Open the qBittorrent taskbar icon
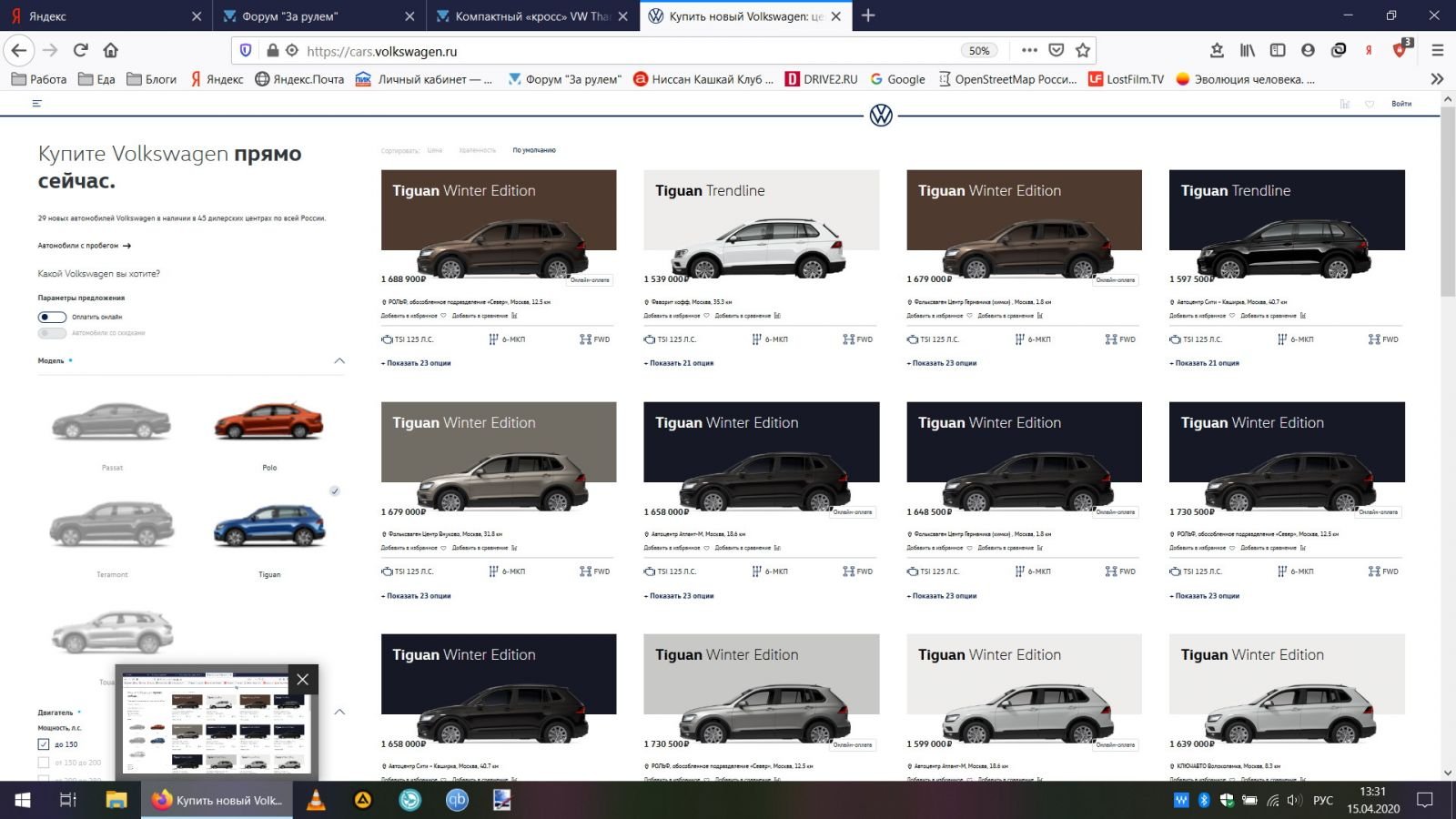 [x=456, y=800]
